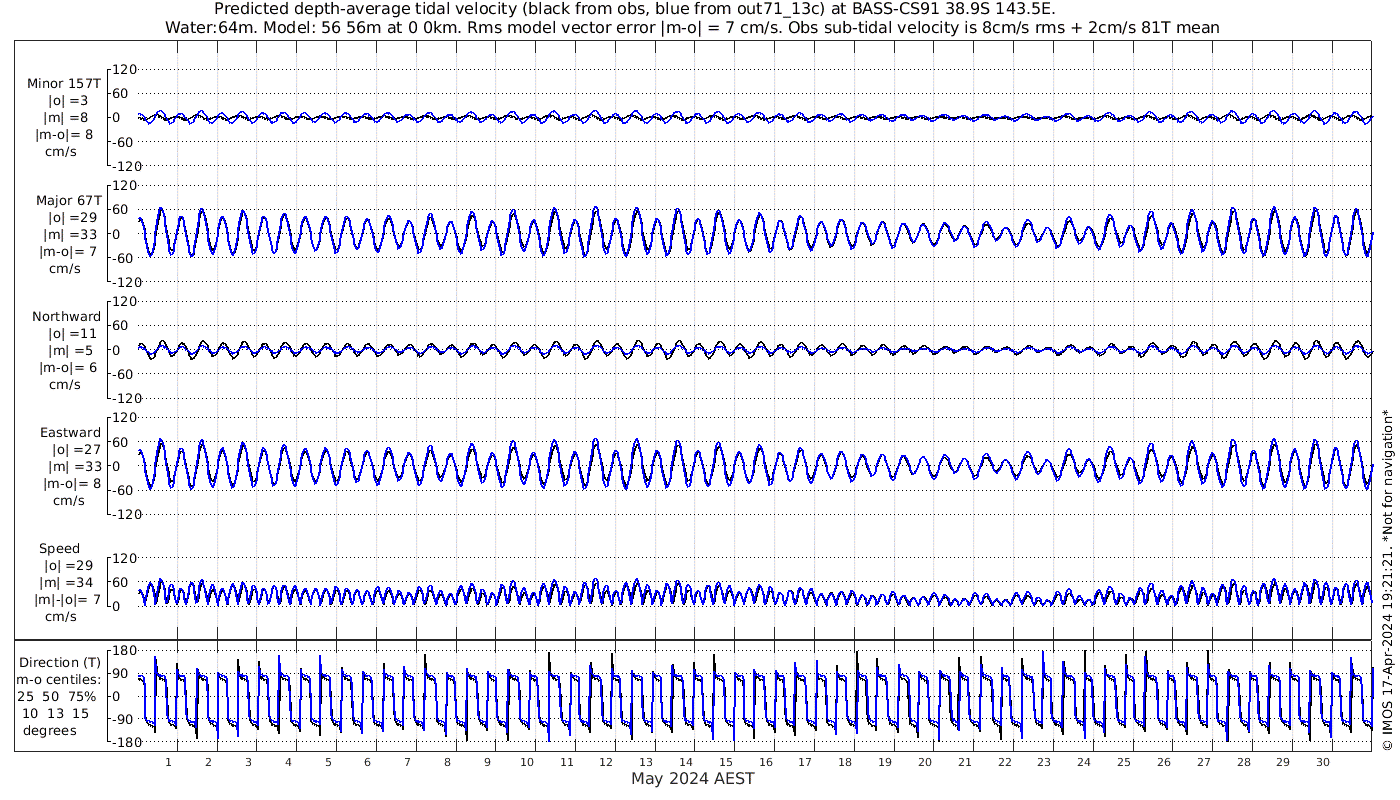Screen dimensions: 1400x800
Task: Click day '15' on the date axis
Action: click(725, 762)
